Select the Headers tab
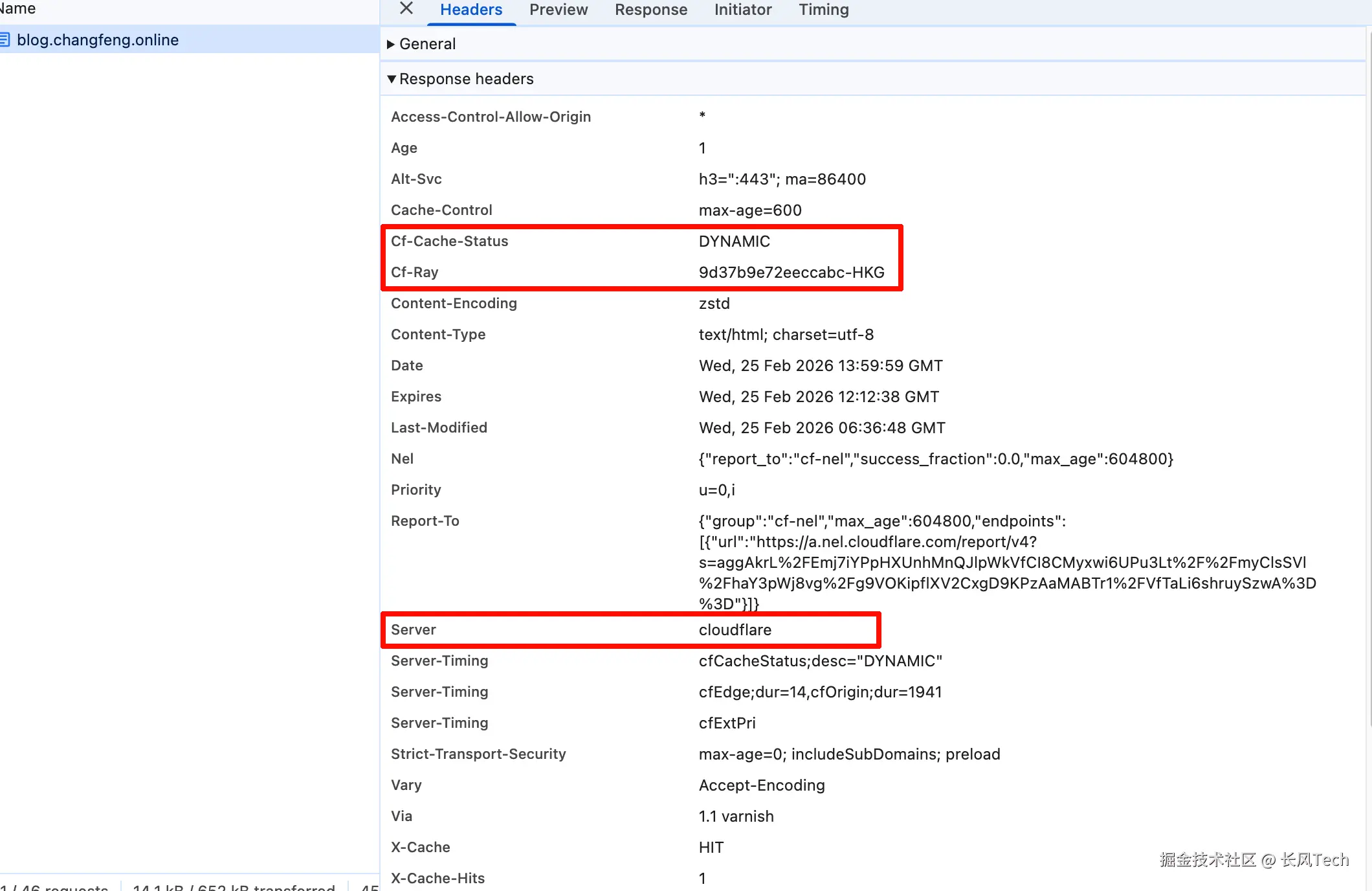The width and height of the screenshot is (1372, 891). click(470, 10)
